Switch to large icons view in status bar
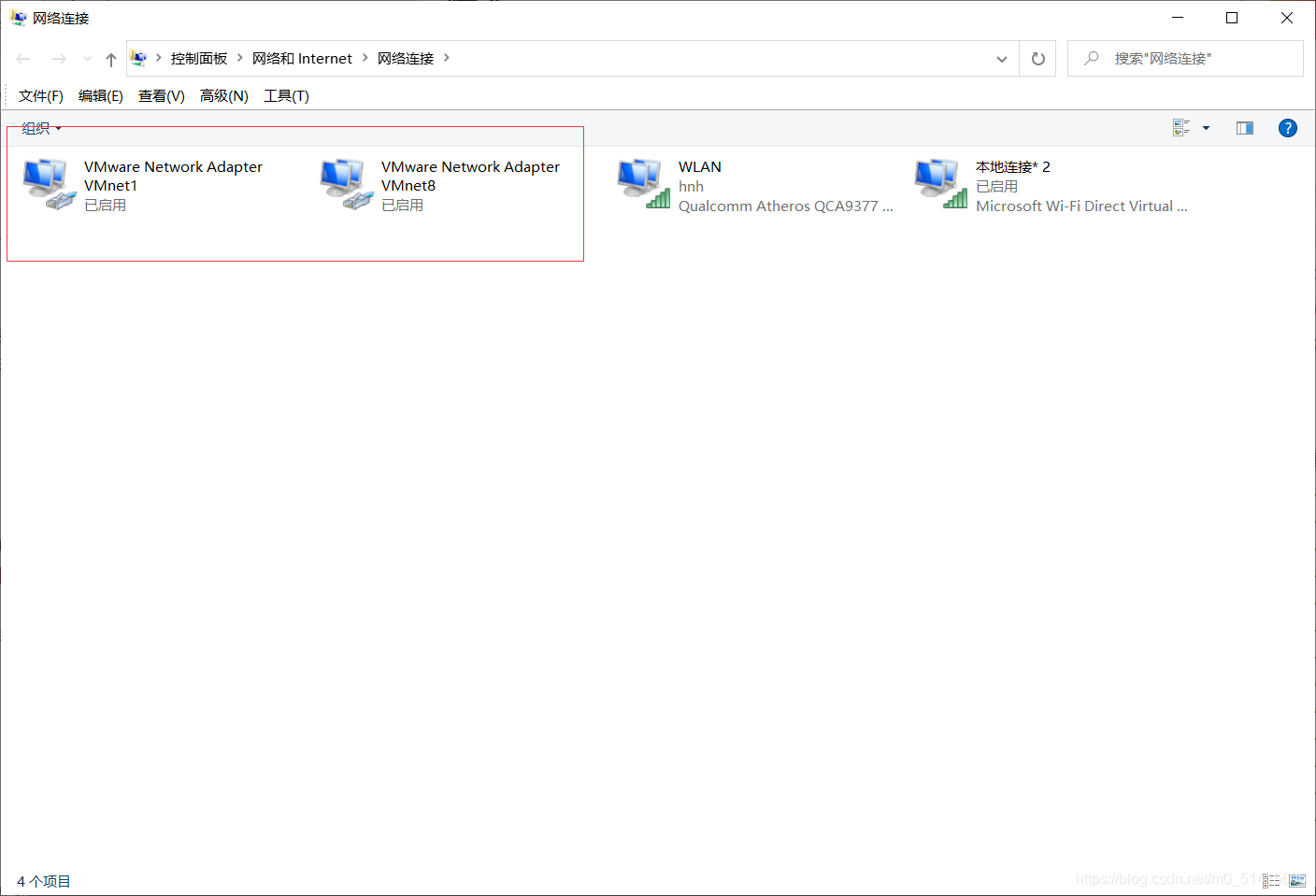 point(1297,880)
